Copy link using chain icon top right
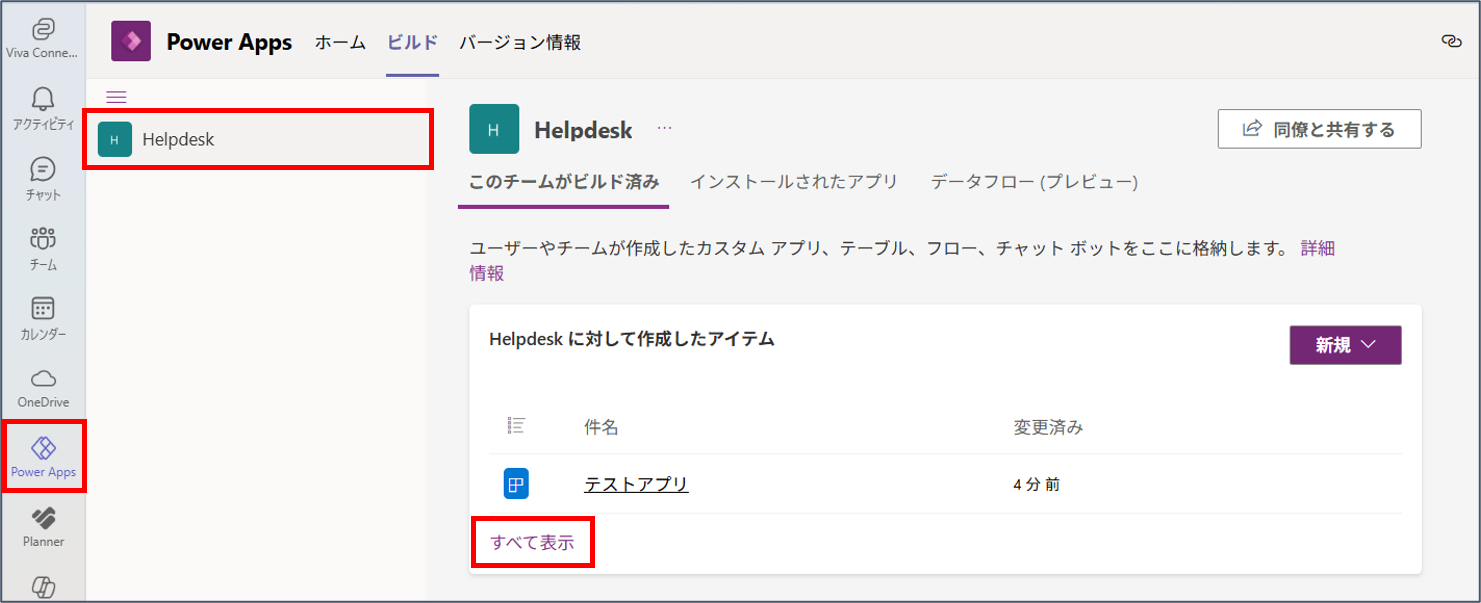The image size is (1481, 603). tap(1451, 41)
